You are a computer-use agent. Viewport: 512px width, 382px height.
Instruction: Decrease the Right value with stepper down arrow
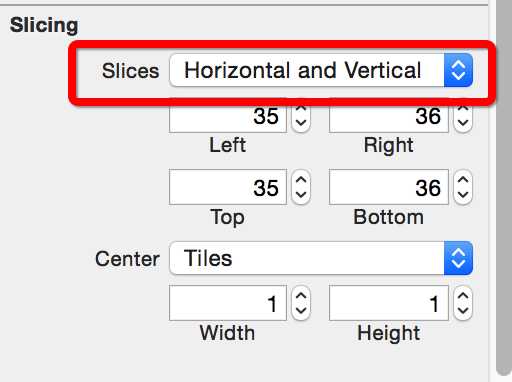coord(463,124)
